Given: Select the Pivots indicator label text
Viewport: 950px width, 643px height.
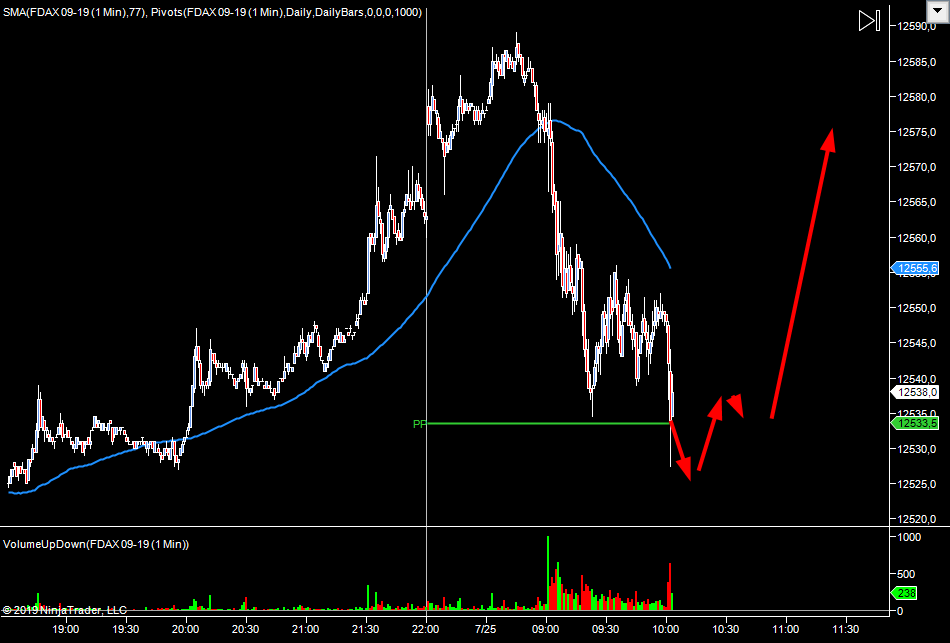Looking at the screenshot, I should [293, 12].
